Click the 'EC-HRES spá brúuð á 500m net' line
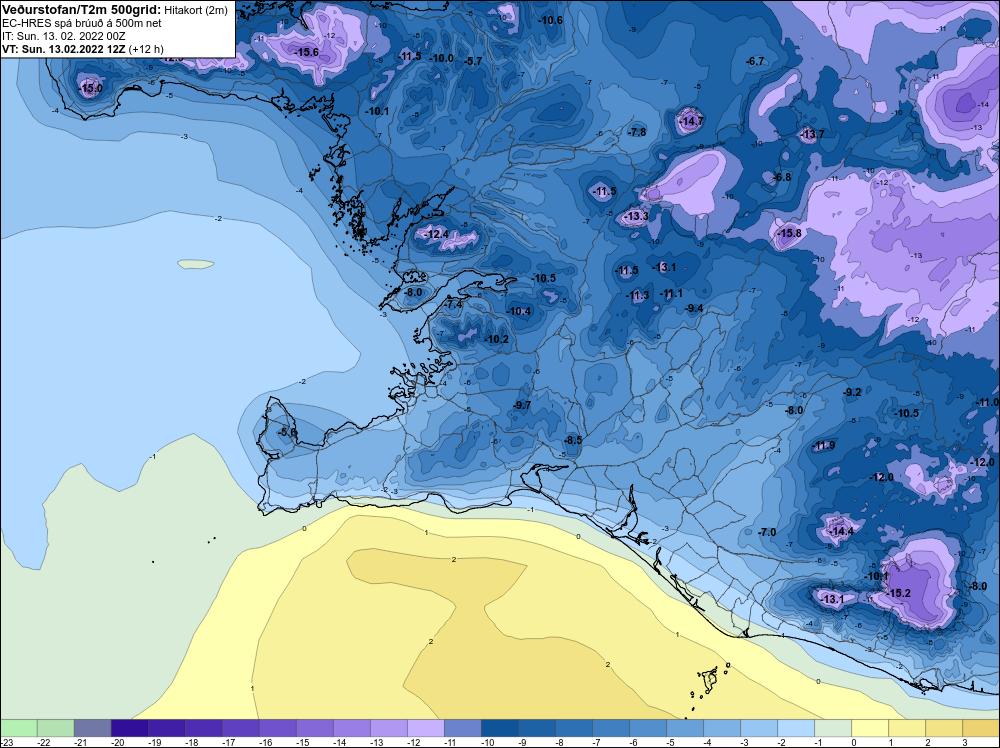This screenshot has height=748, width=1000. pyautogui.click(x=82, y=23)
